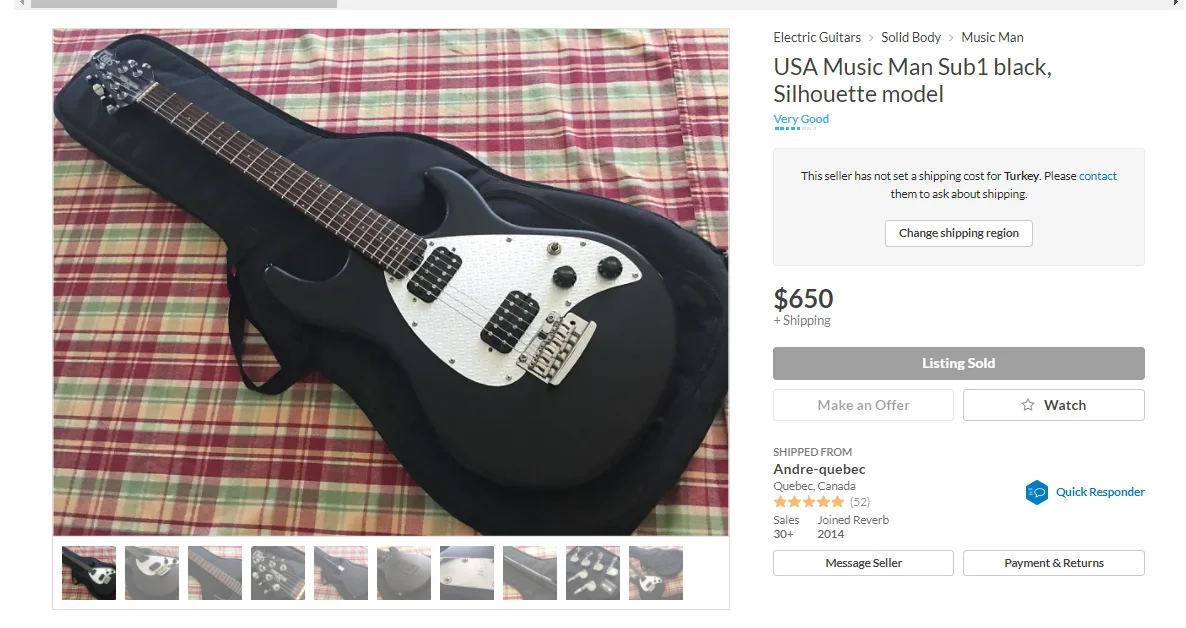Select the last thumbnail in the gallery row
This screenshot has height=628, width=1186.
tap(656, 573)
